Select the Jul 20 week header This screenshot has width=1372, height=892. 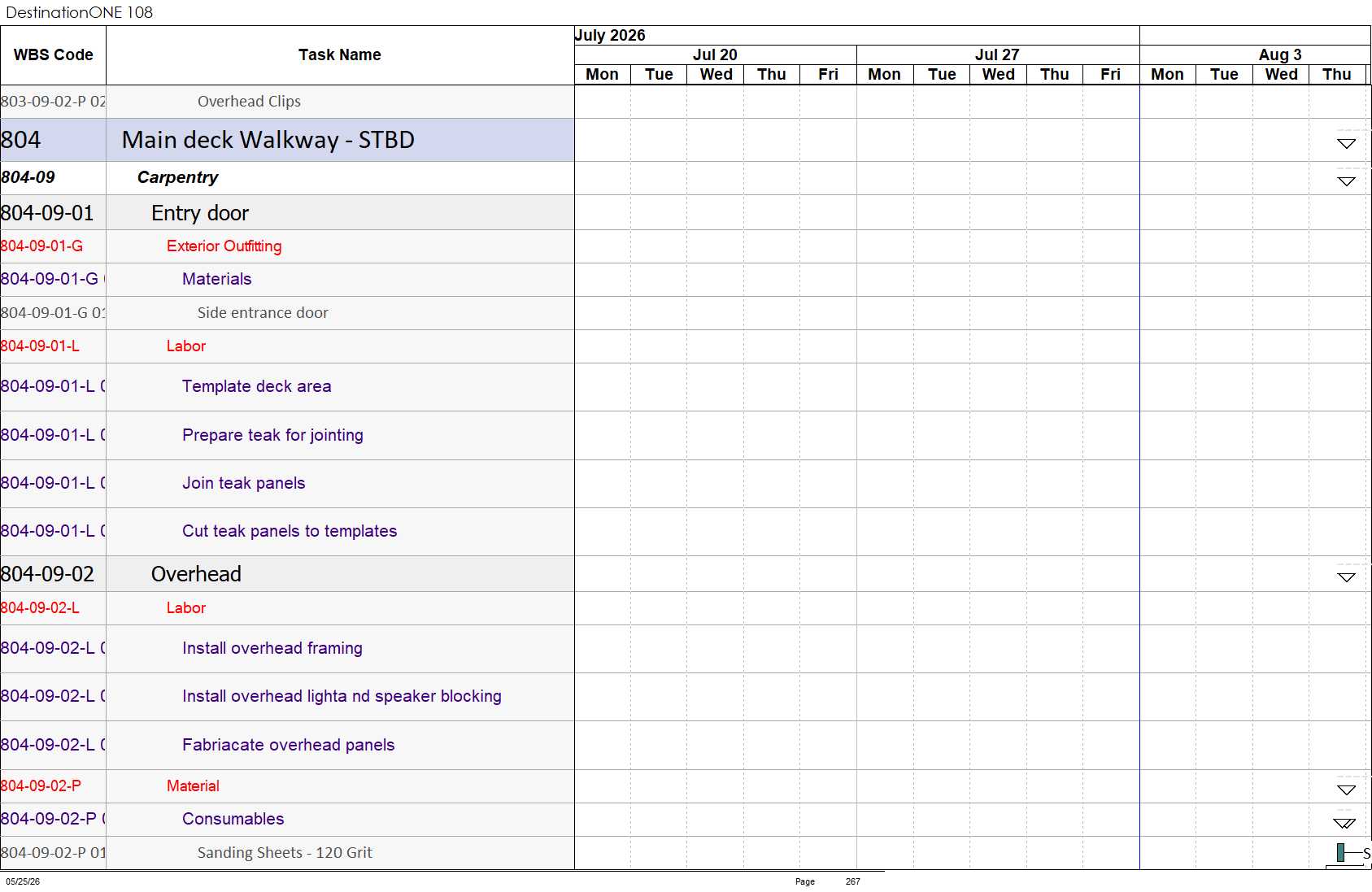coord(715,54)
